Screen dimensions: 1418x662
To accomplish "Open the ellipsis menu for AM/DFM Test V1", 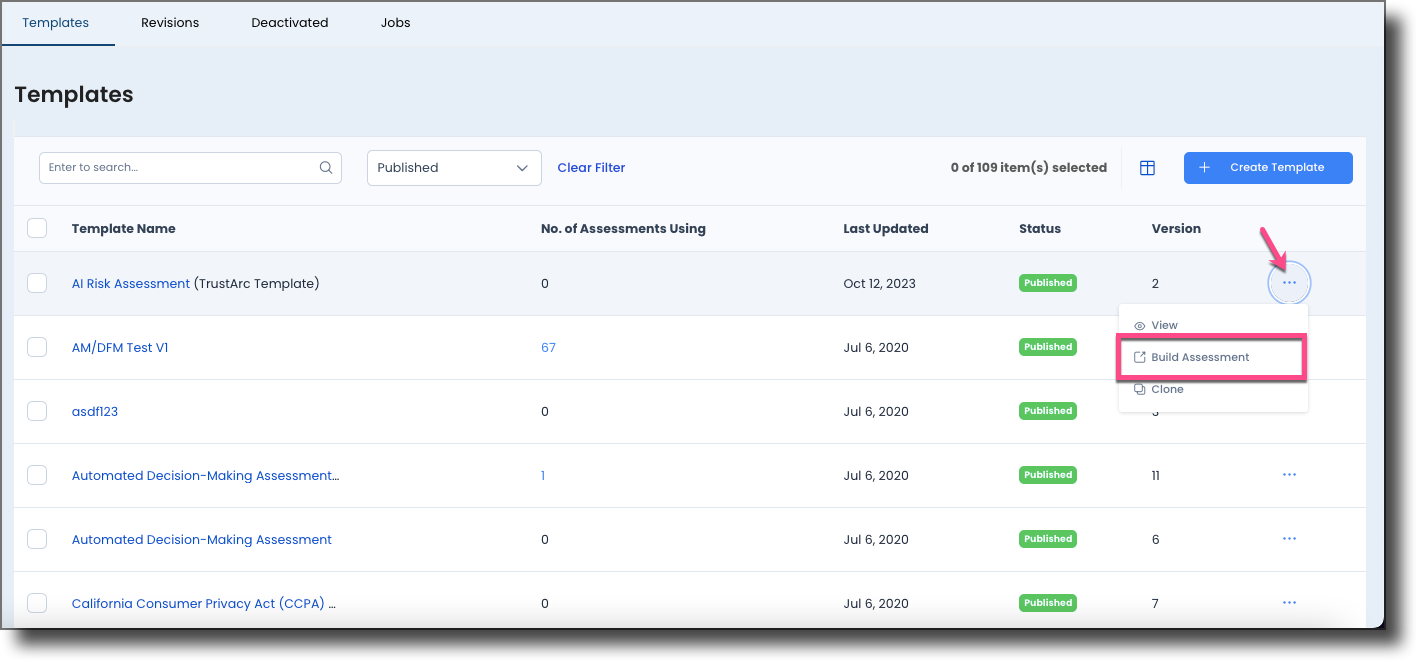I will [1289, 347].
